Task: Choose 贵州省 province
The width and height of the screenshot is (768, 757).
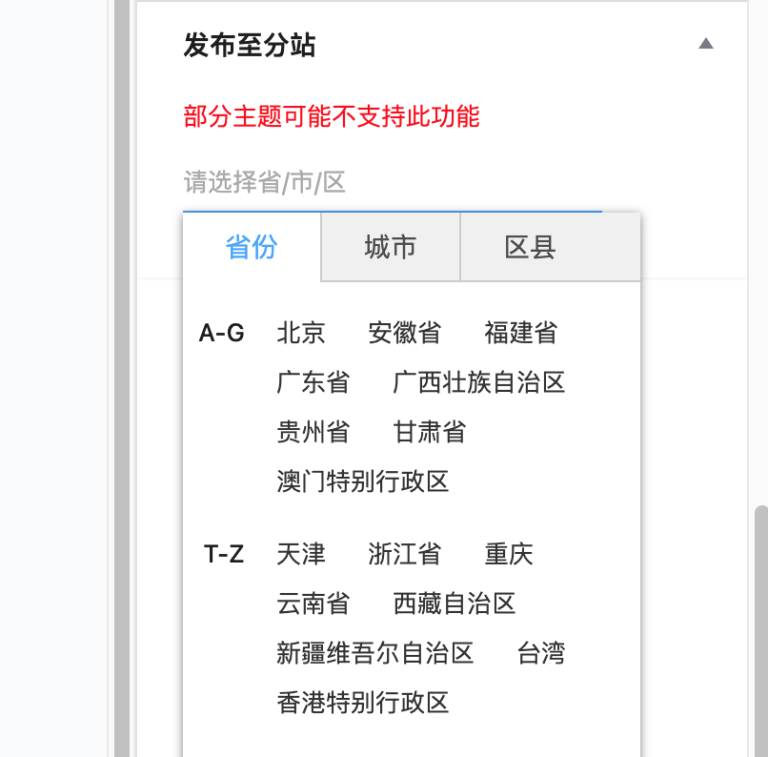Action: pyautogui.click(x=313, y=433)
